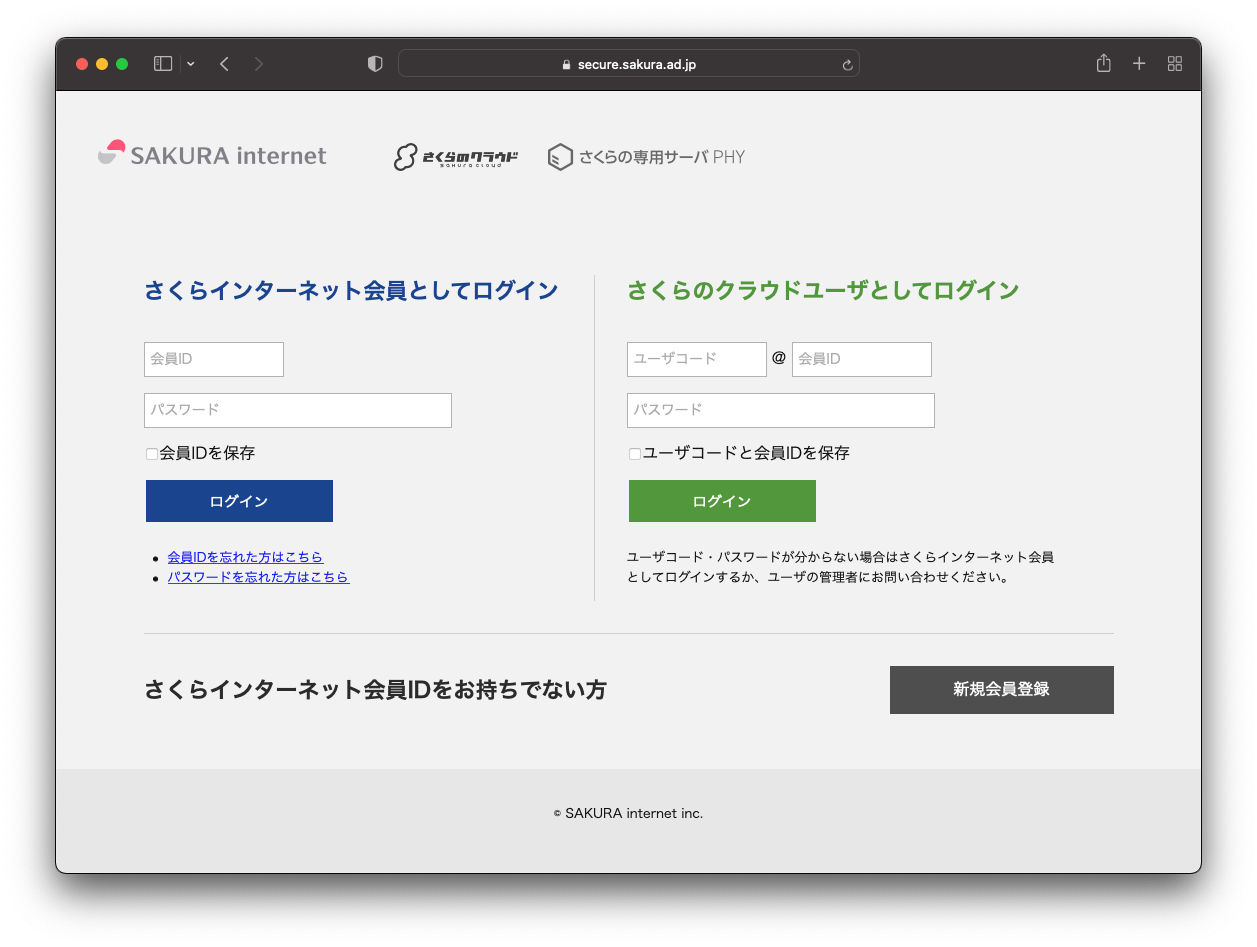Click the さくらのクラウドユーザとしてログイン heading

pyautogui.click(x=823, y=291)
